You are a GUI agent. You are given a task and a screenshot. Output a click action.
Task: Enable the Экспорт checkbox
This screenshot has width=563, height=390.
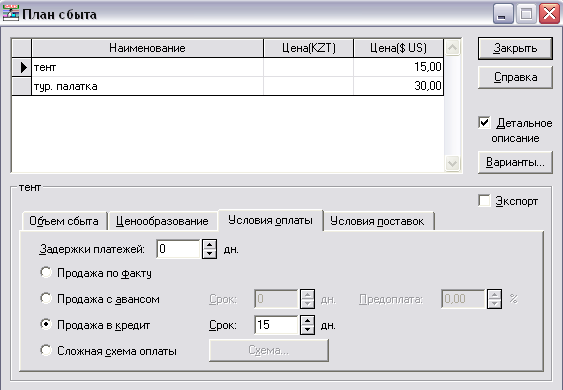tap(484, 201)
